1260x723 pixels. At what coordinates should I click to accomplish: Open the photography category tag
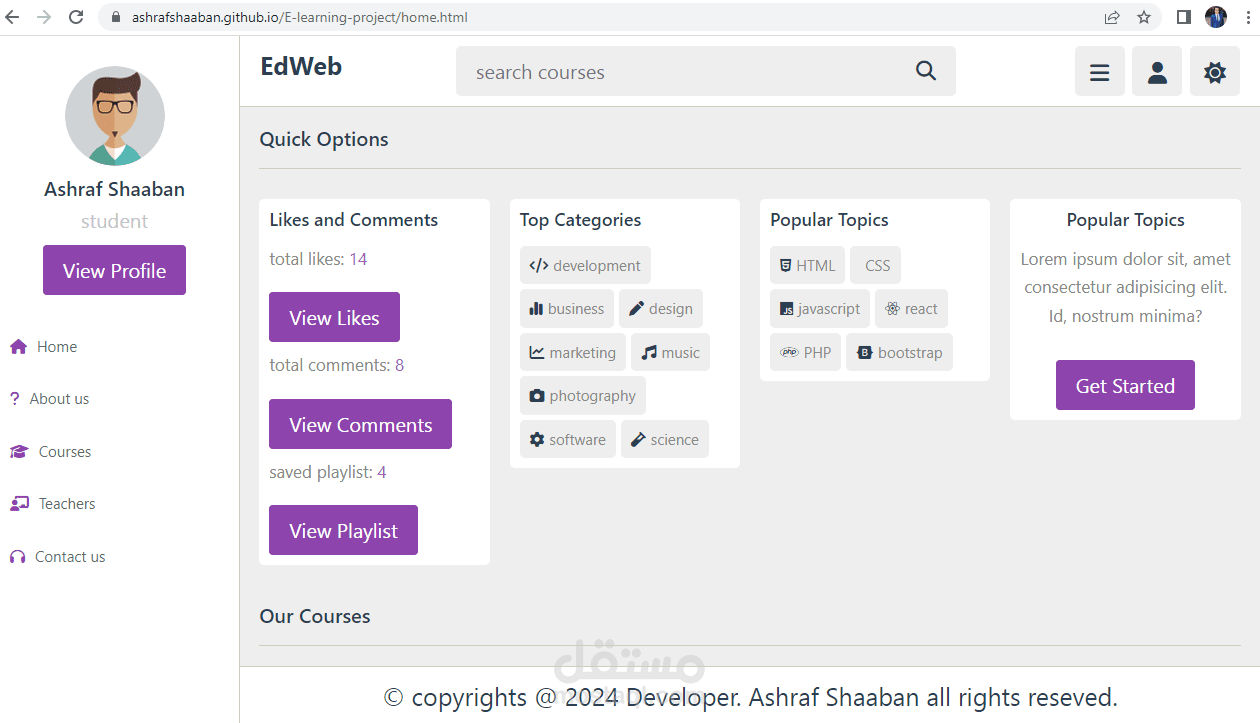(582, 396)
